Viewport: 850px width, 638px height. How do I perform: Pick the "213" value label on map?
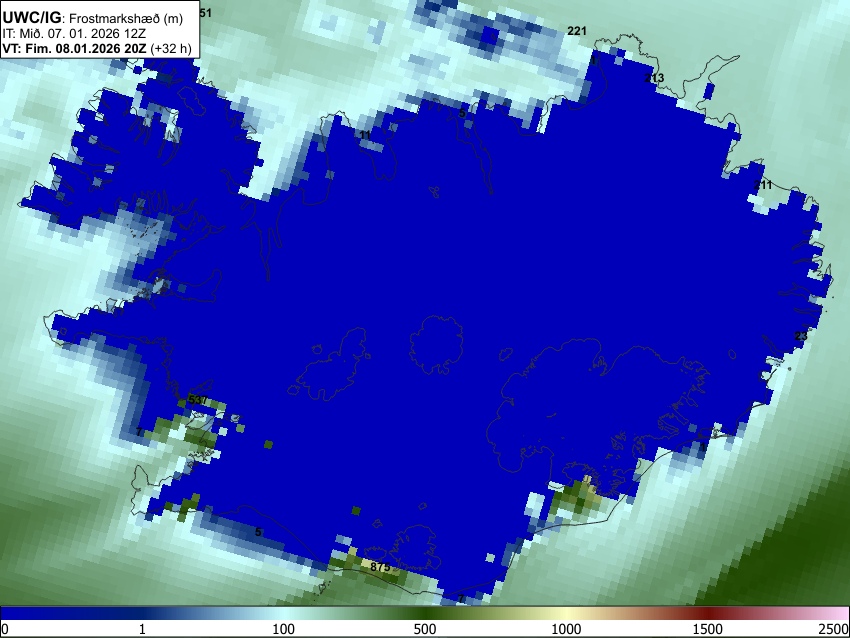coord(654,78)
